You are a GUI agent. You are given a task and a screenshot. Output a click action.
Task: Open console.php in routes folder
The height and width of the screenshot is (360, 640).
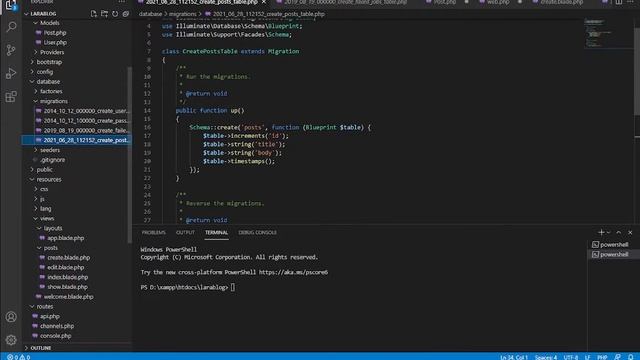tap(56, 336)
